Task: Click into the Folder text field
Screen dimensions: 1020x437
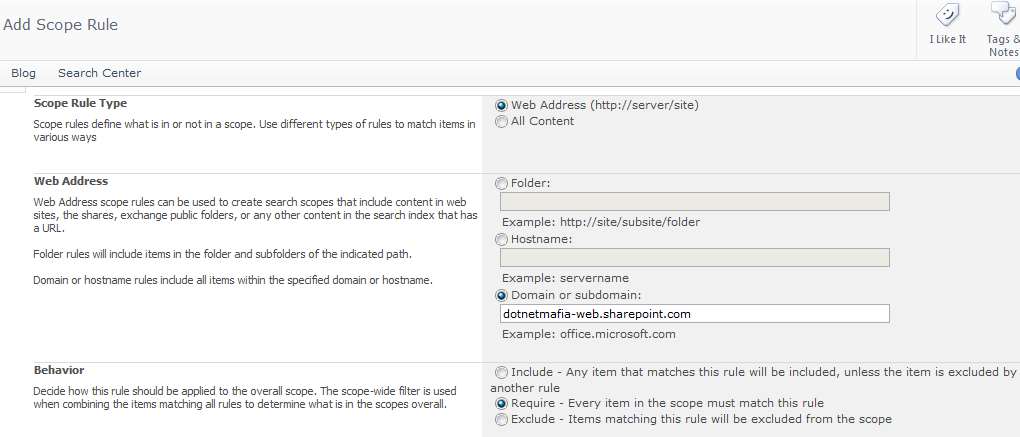Action: pos(694,202)
